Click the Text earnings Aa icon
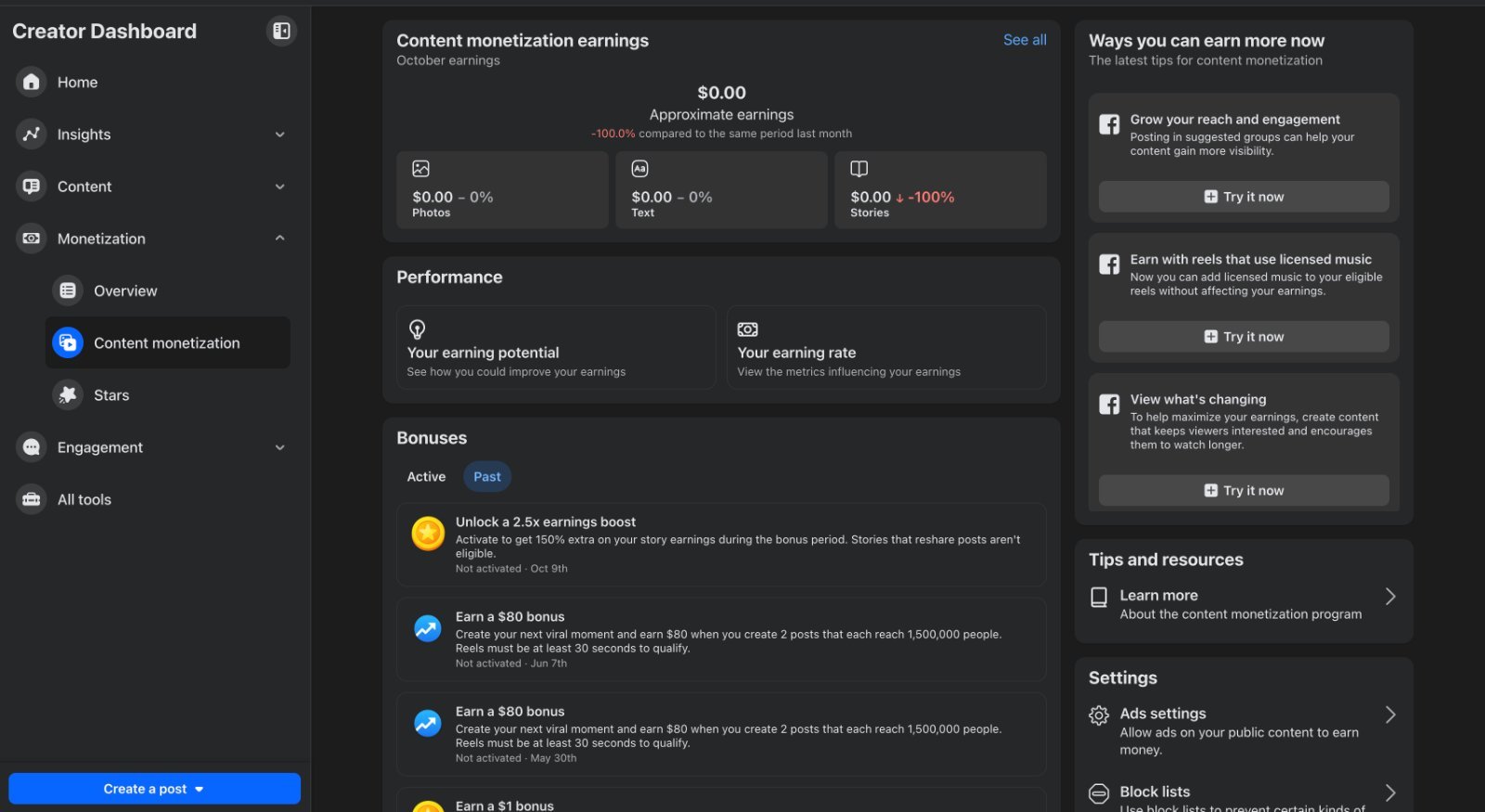Screen dimensions: 1485x812 (x=640, y=169)
